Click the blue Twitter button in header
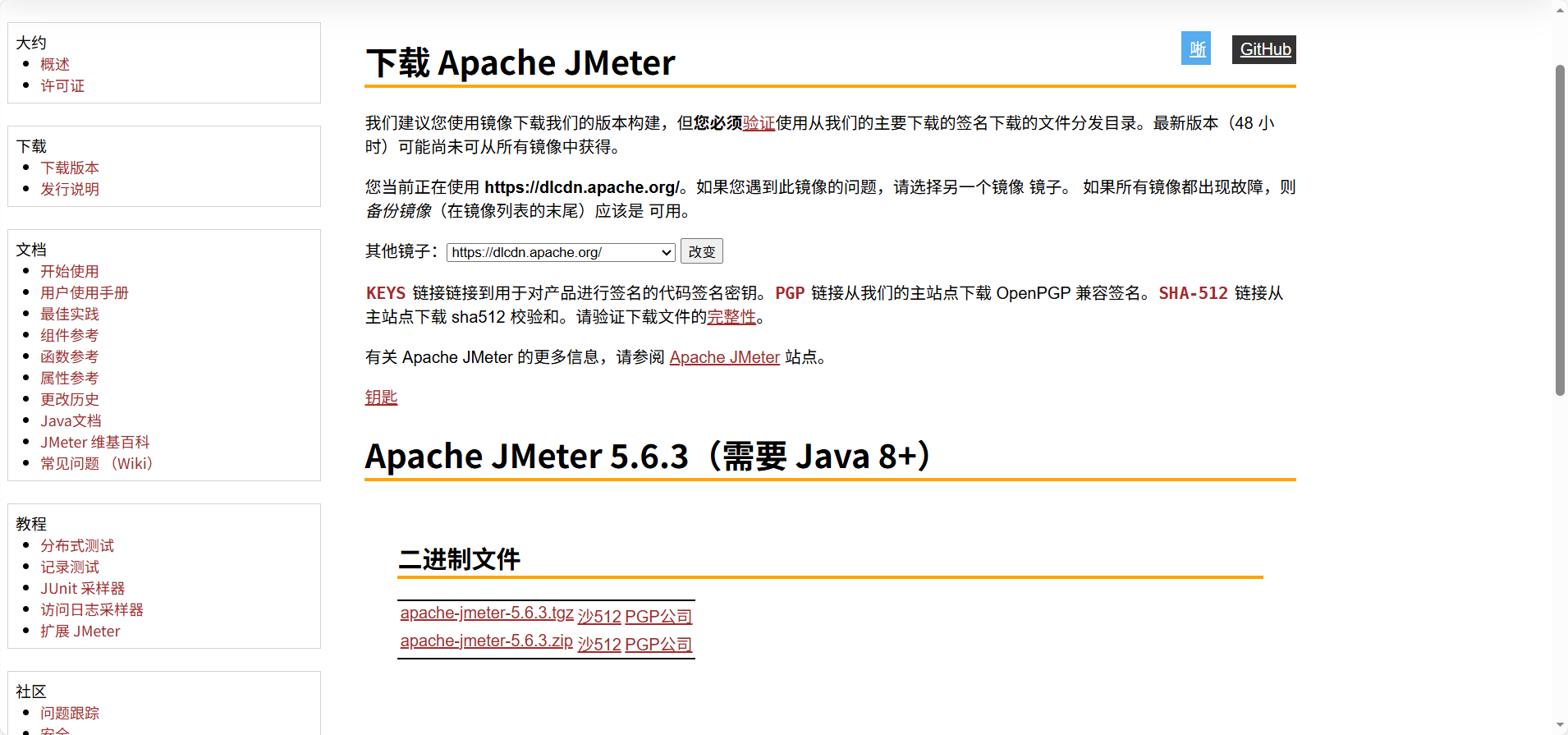The width and height of the screenshot is (1568, 735). point(1196,48)
